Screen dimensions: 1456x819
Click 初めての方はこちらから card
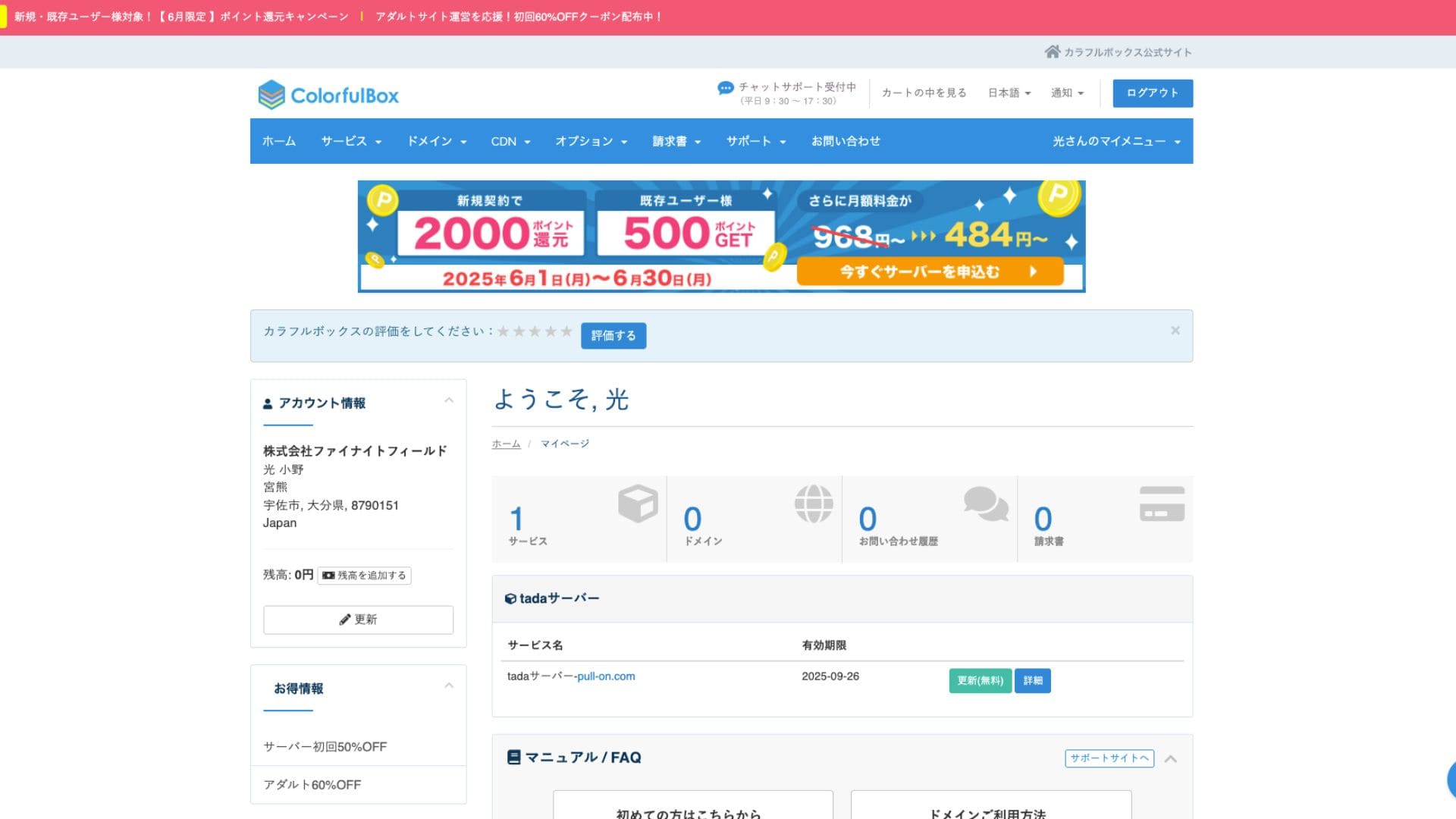point(693,805)
